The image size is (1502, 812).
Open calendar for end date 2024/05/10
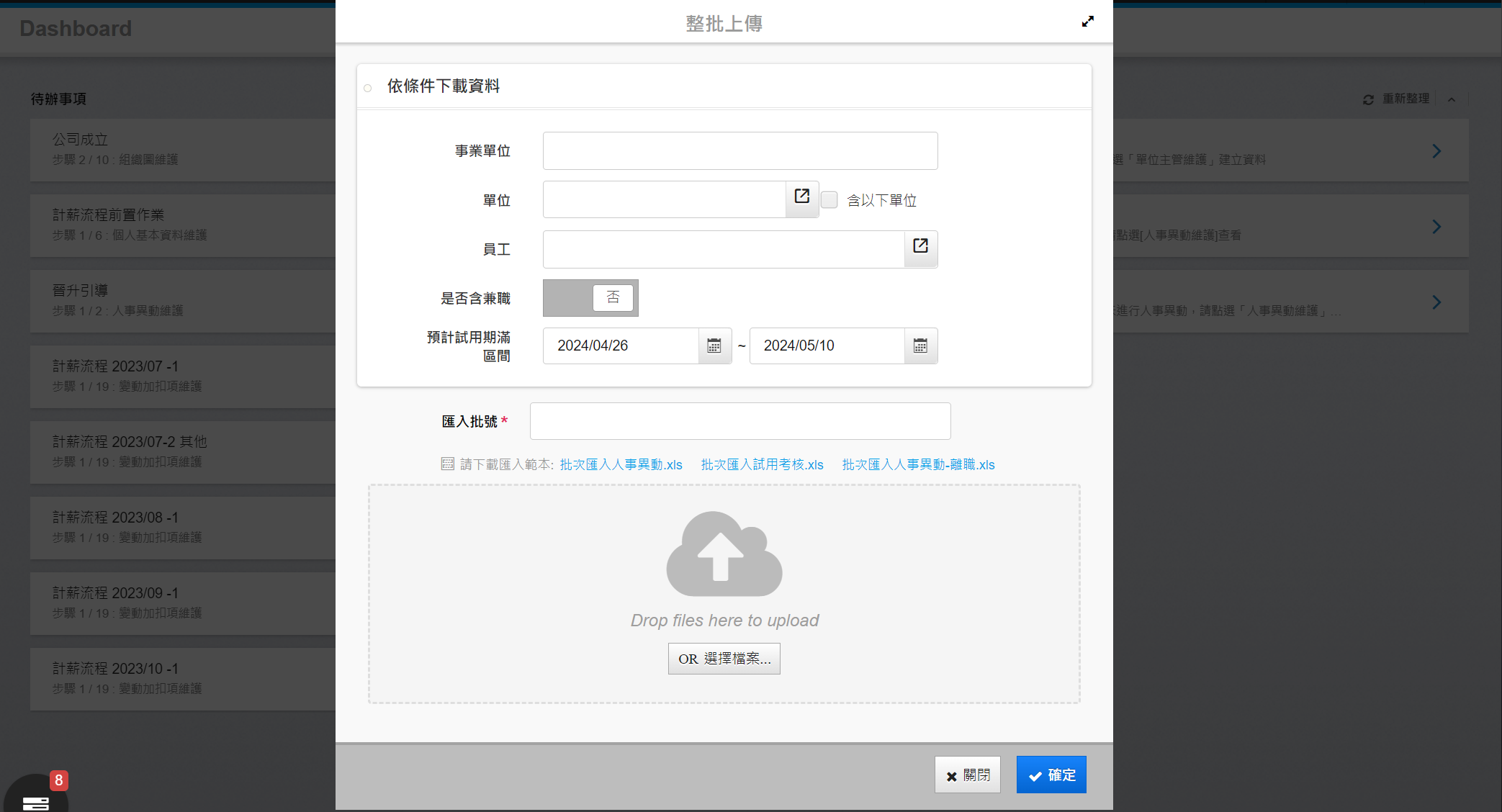point(920,346)
